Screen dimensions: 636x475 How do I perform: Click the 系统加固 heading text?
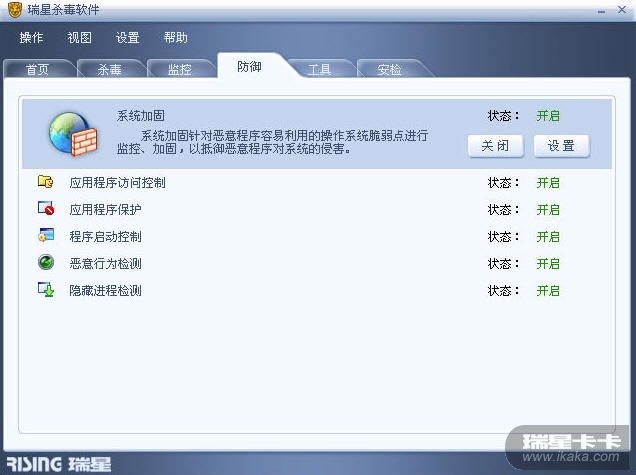pyautogui.click(x=141, y=116)
